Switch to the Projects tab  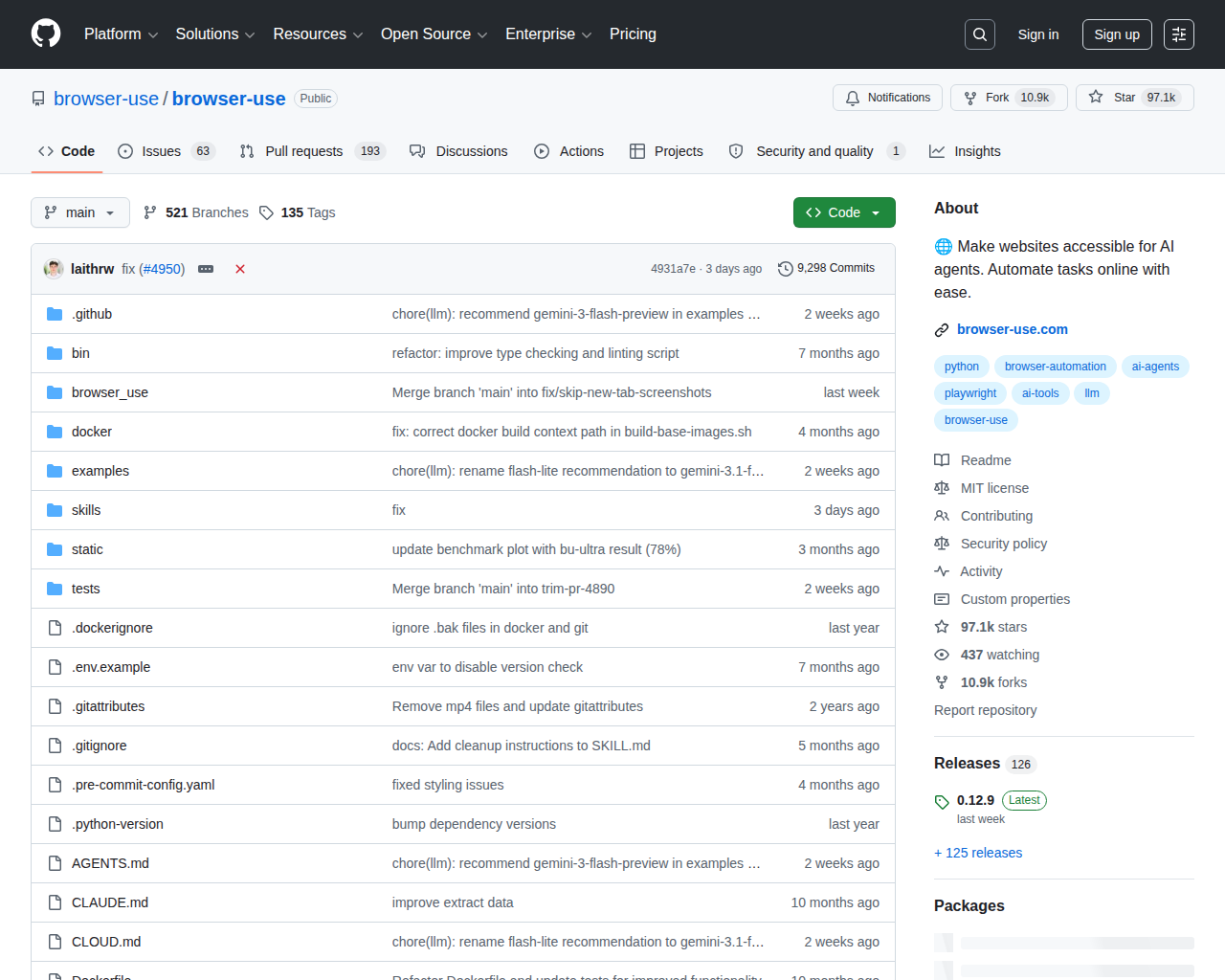[x=666, y=151]
